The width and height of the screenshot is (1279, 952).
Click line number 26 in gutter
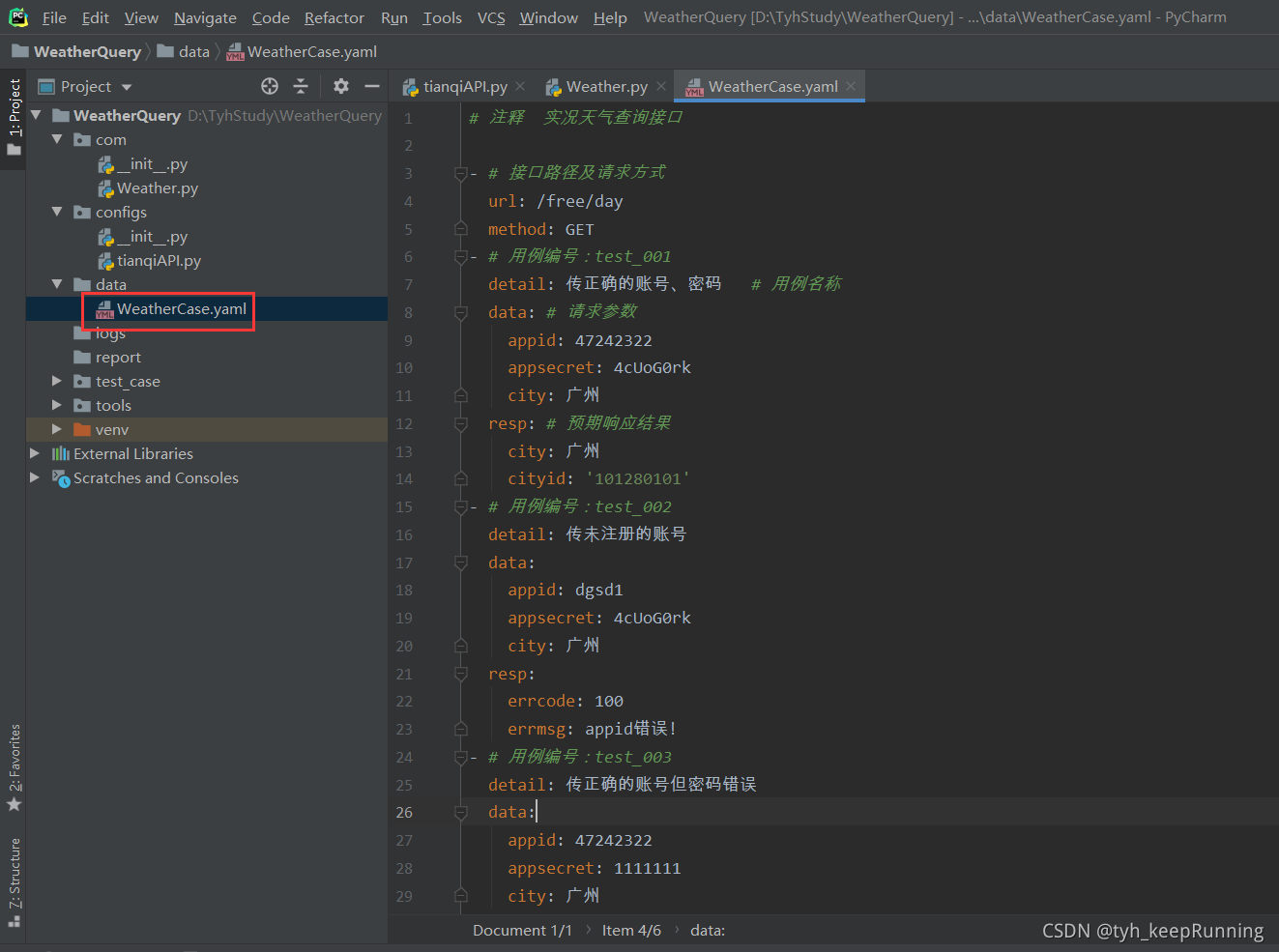(404, 812)
